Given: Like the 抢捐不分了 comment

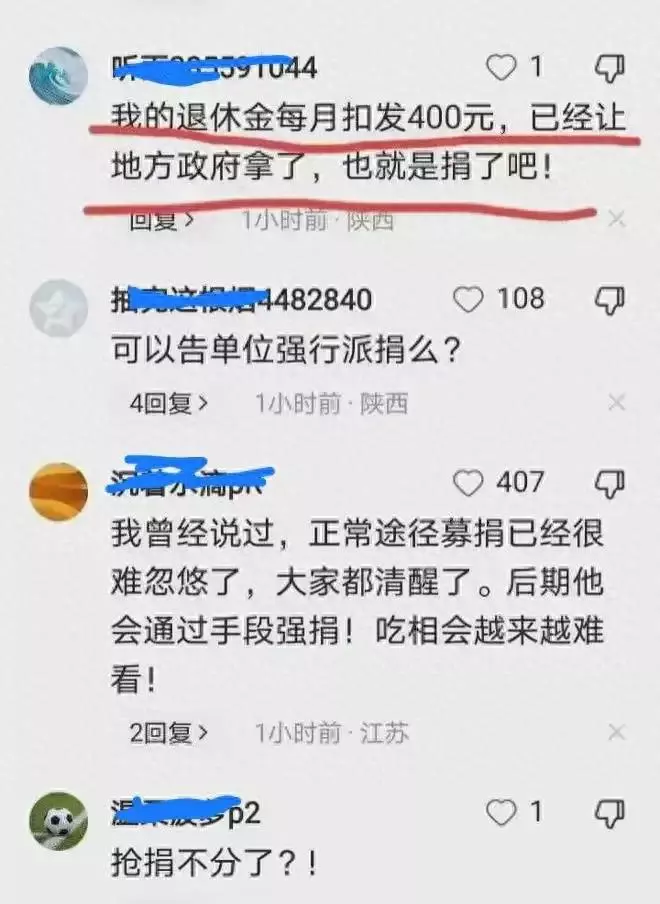Looking at the screenshot, I should coord(501,813).
